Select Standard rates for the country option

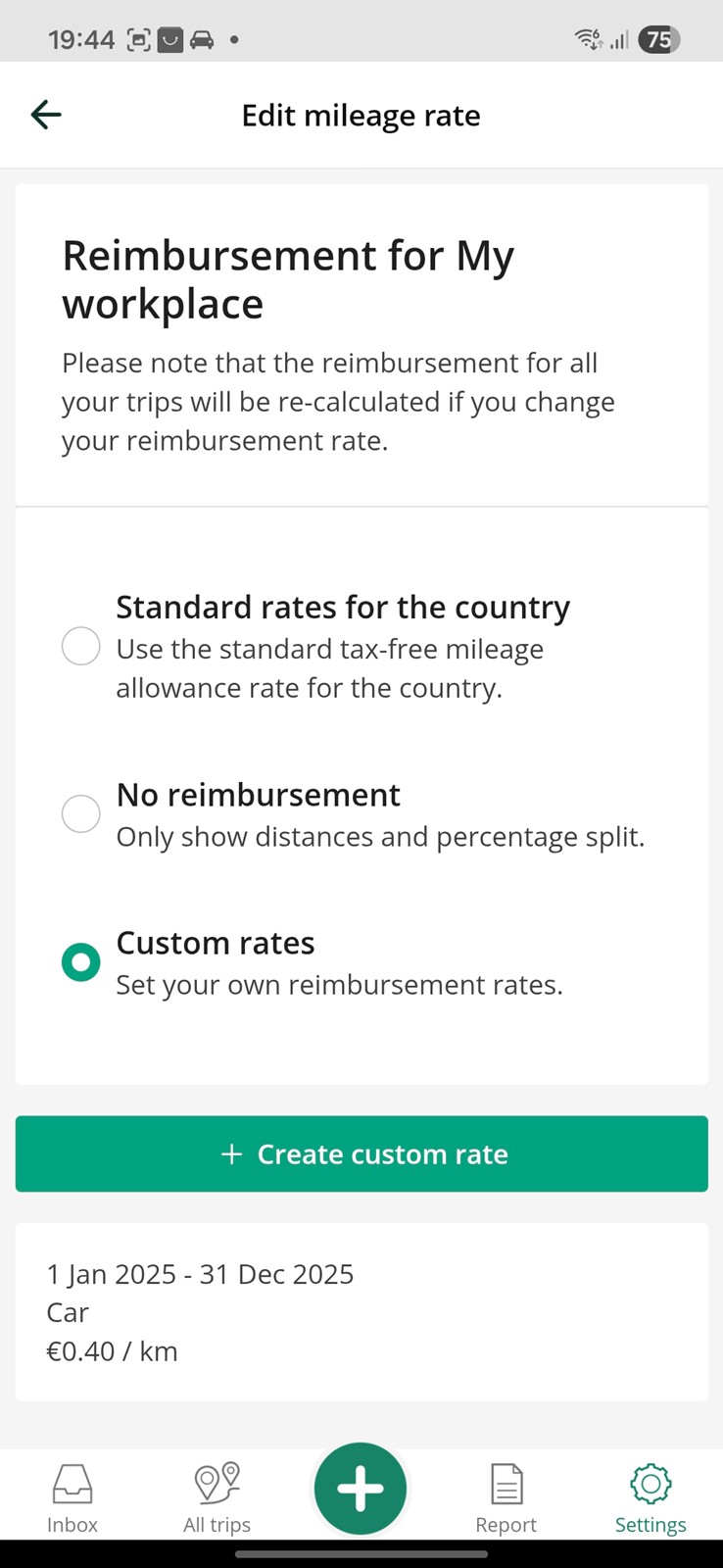(81, 647)
